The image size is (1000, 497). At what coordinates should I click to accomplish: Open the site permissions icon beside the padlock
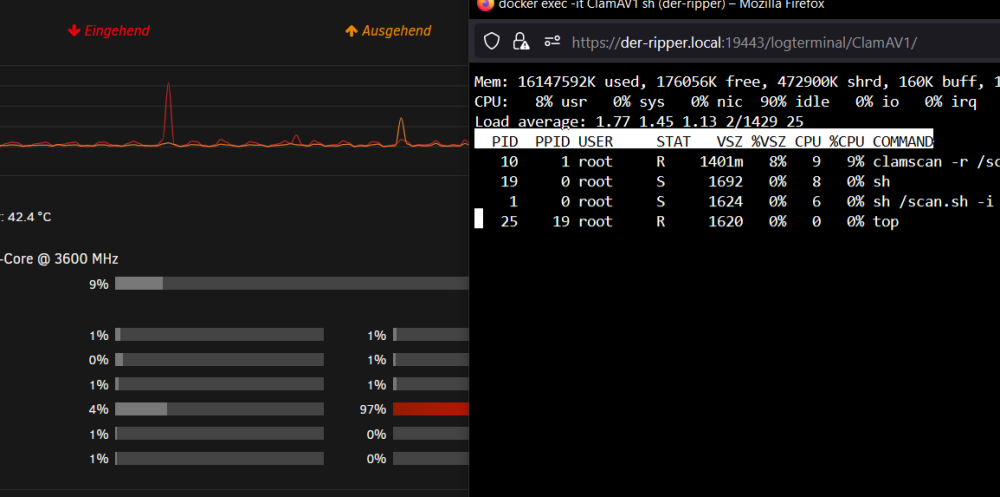click(552, 42)
